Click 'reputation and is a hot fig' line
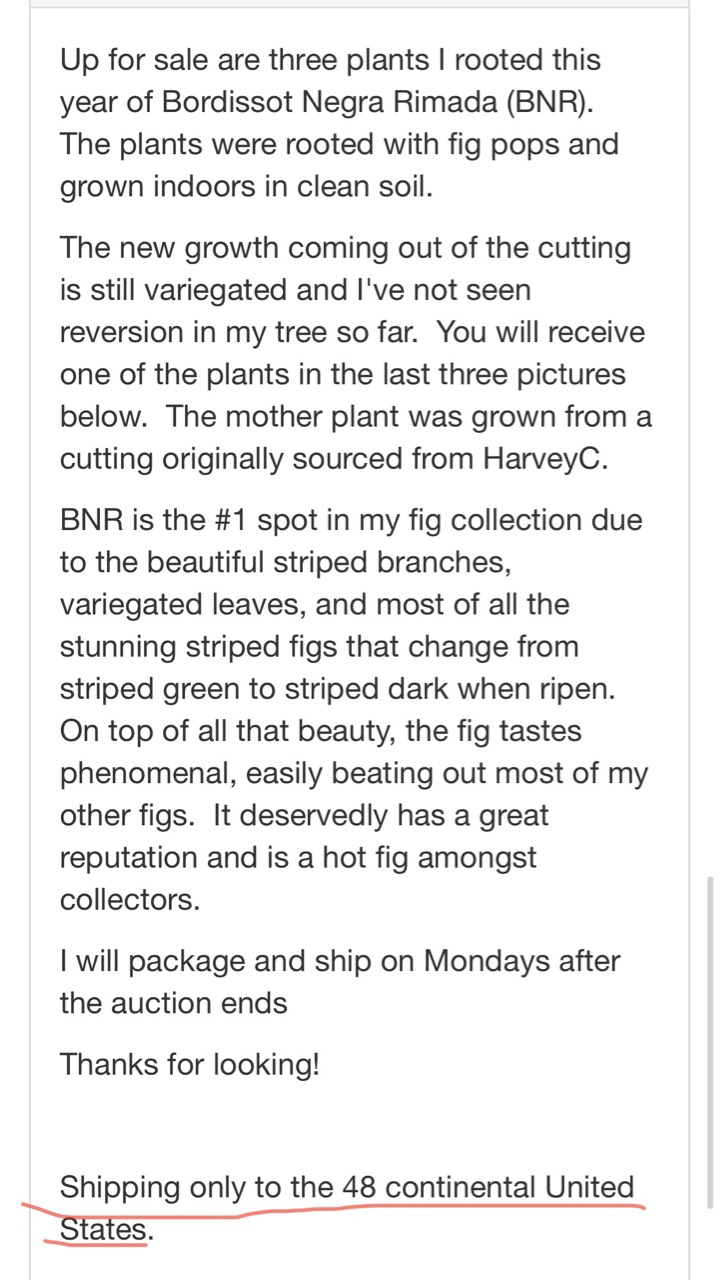The image size is (720, 1280). (x=299, y=857)
